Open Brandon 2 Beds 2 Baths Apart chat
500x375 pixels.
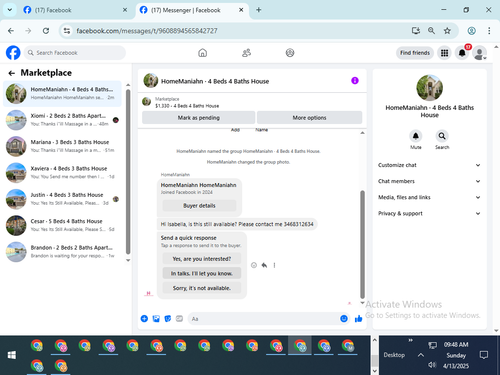[62, 251]
